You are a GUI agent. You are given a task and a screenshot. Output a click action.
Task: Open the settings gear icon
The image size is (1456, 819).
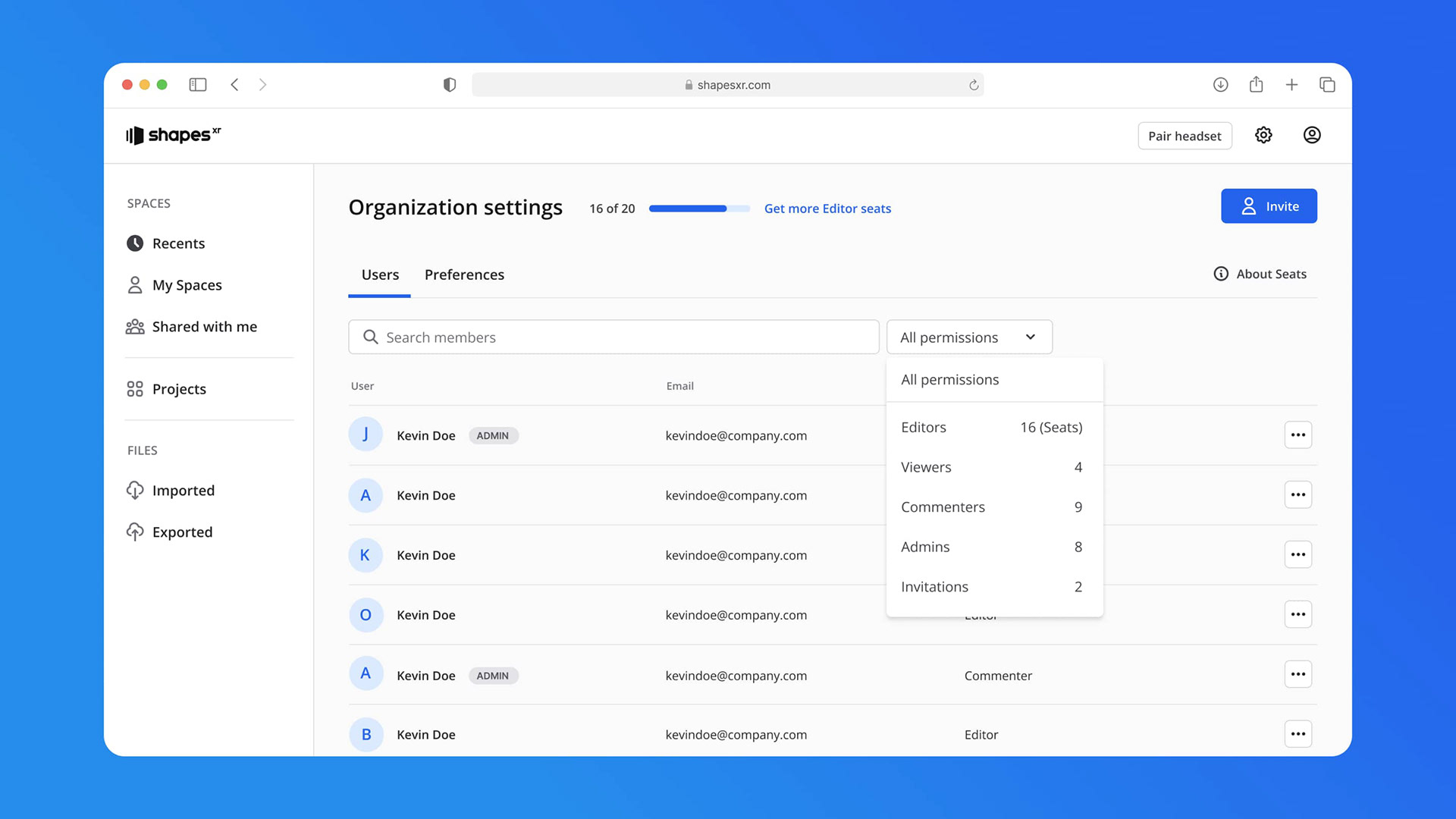(x=1263, y=135)
